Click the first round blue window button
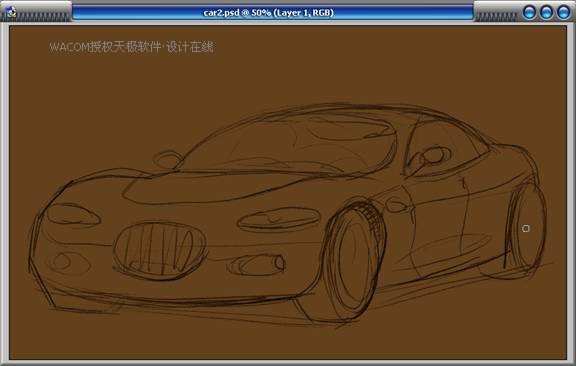The height and width of the screenshot is (366, 576). click(529, 12)
